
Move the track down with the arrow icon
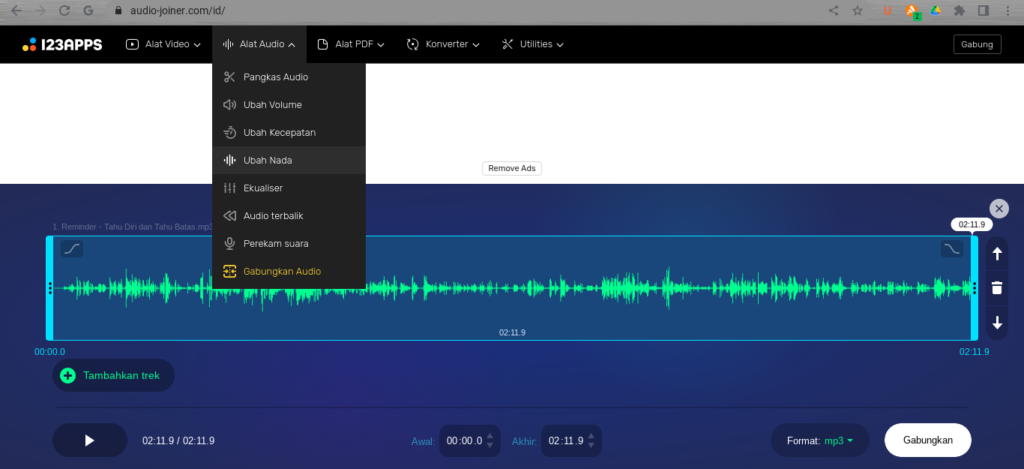(997, 323)
